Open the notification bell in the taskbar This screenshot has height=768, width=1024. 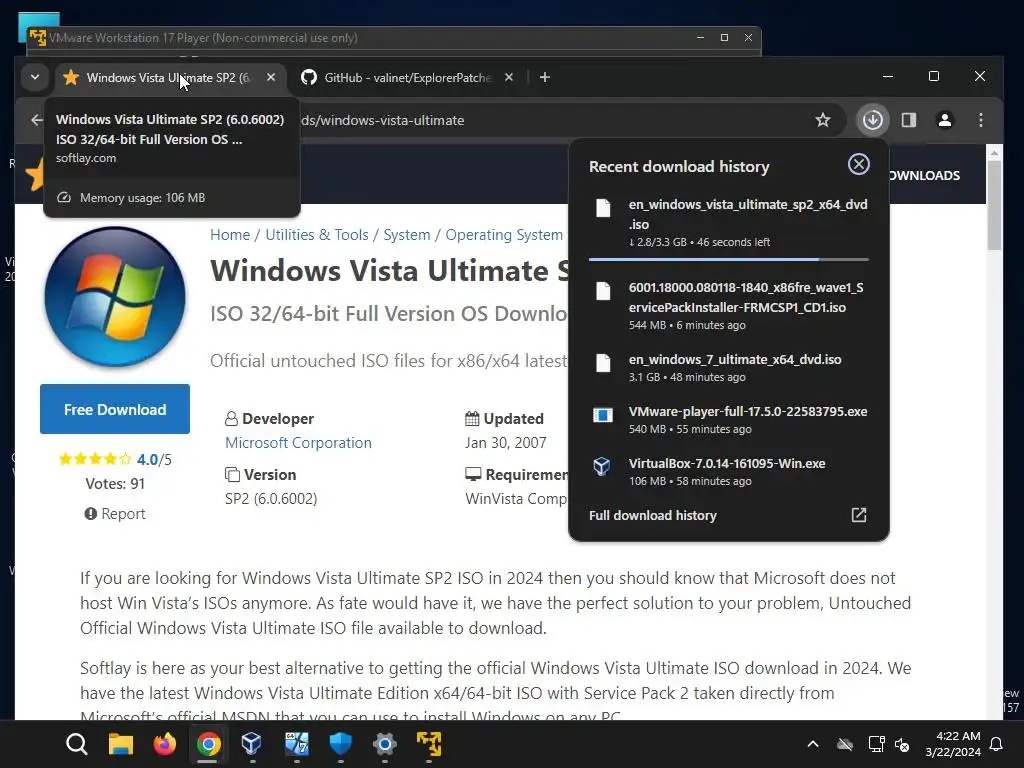pyautogui.click(x=997, y=744)
